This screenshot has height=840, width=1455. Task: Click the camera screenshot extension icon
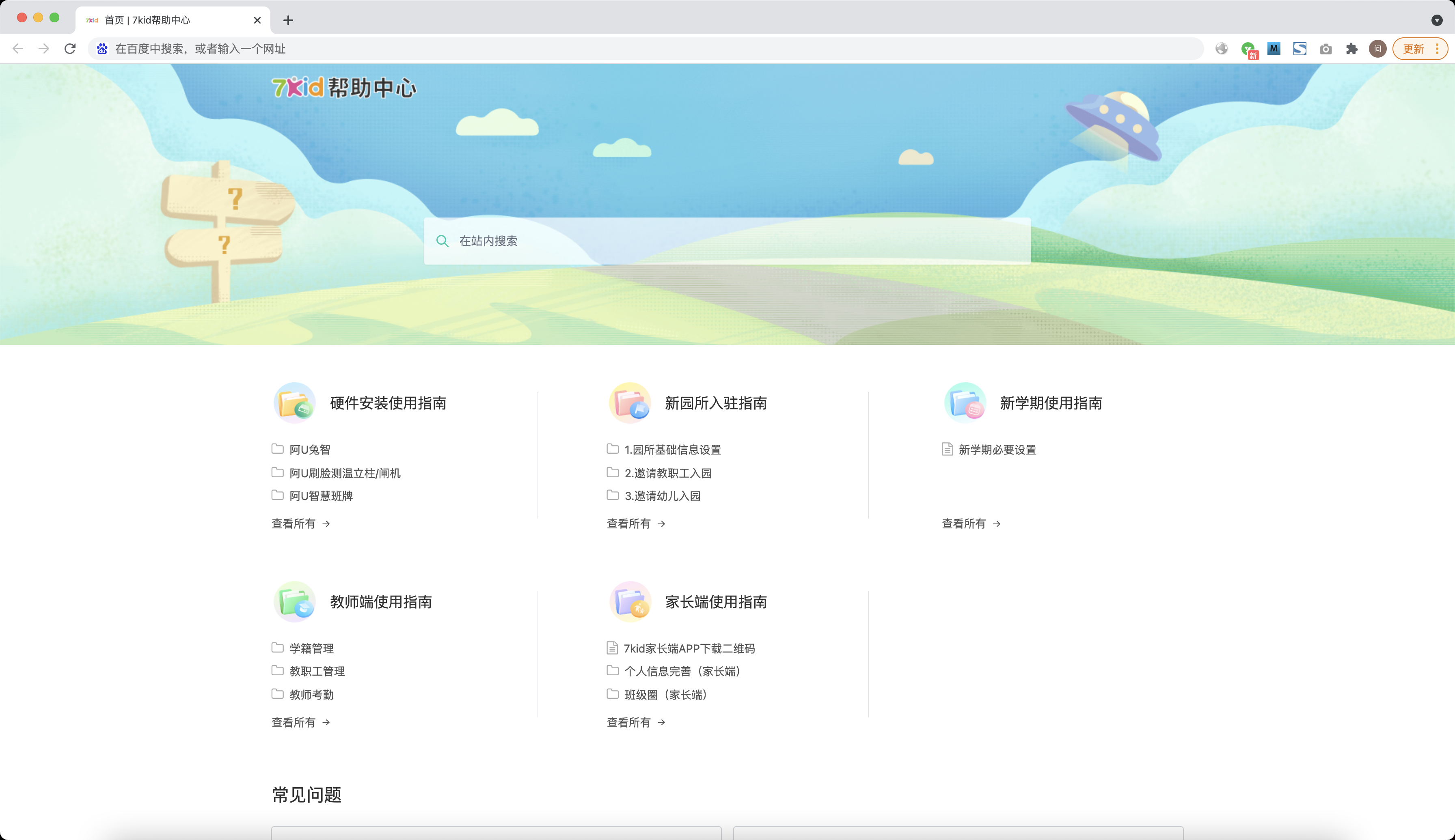pos(1326,49)
